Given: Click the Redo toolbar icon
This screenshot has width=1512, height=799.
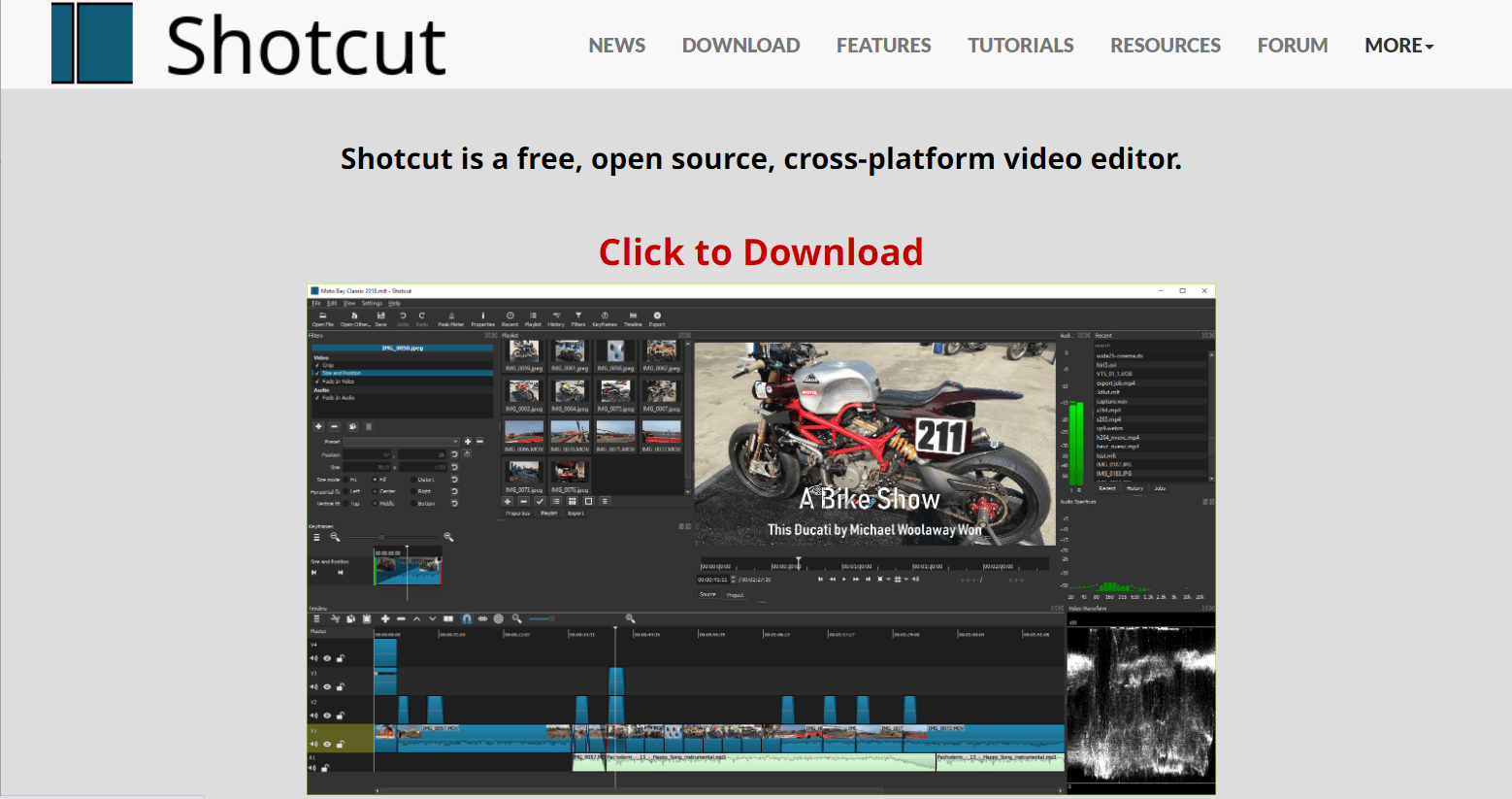Looking at the screenshot, I should (422, 318).
